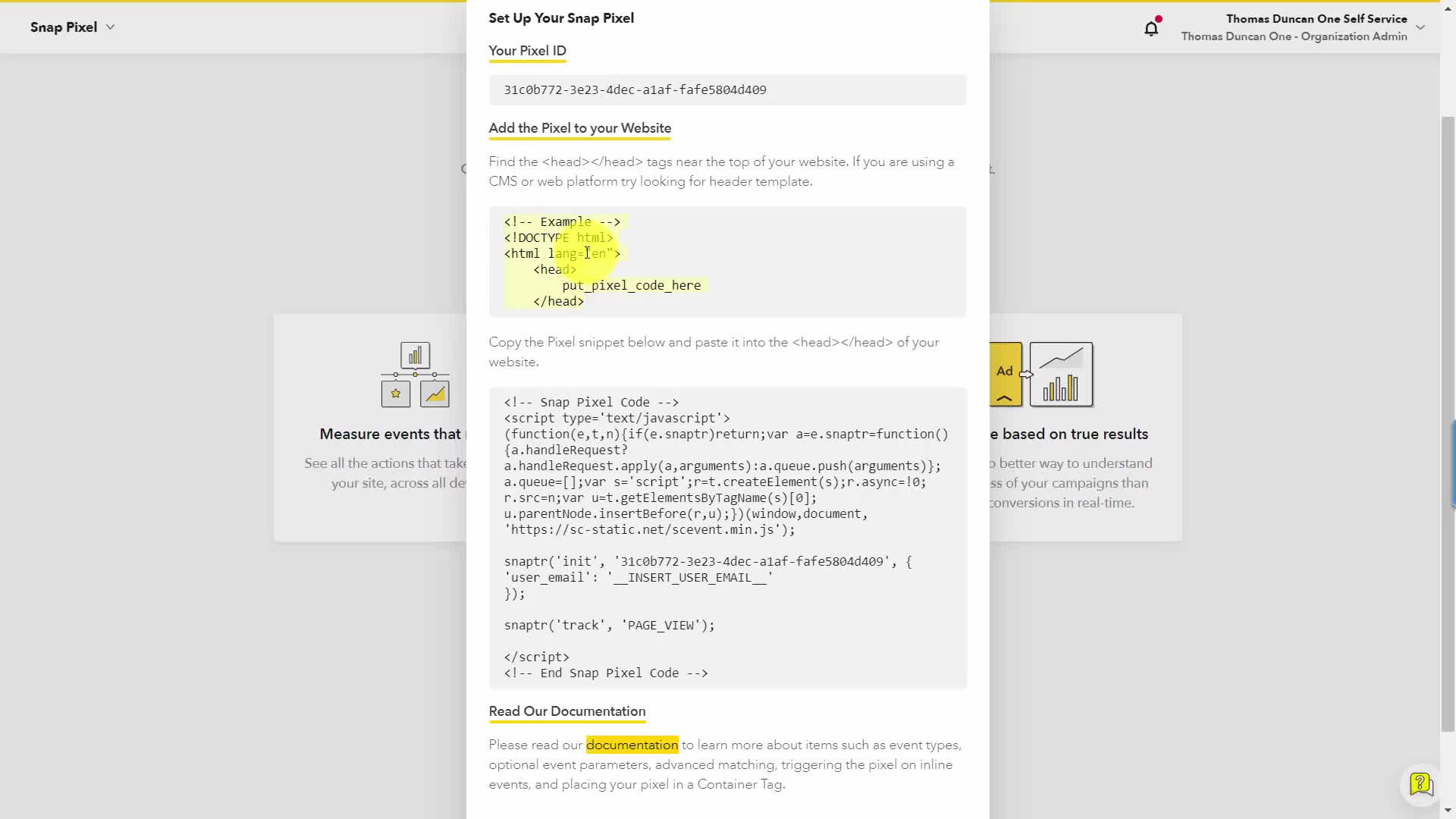The image size is (1456, 819).
Task: Click the snaptr 'PAGE_VIEW' track line
Action: [x=609, y=625]
